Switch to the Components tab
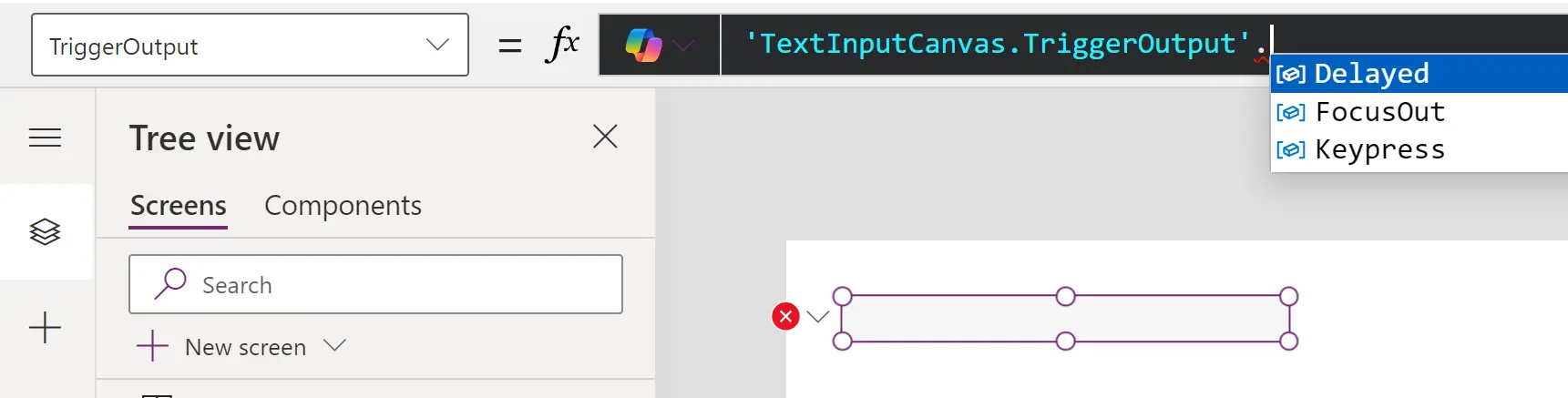 343,206
